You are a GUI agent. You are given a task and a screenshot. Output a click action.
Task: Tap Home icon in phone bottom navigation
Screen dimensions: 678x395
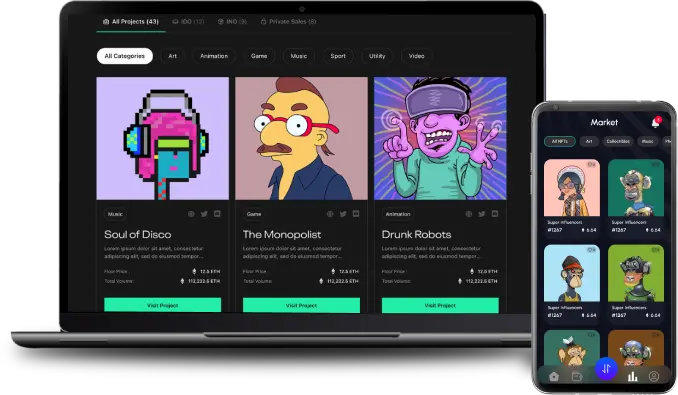coord(554,376)
